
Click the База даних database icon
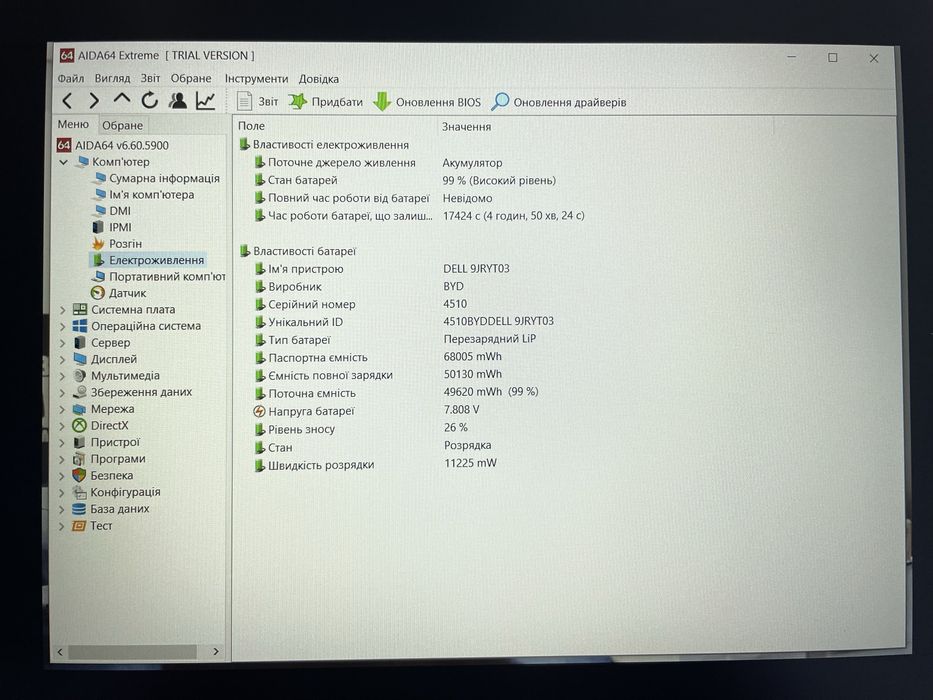tap(79, 509)
